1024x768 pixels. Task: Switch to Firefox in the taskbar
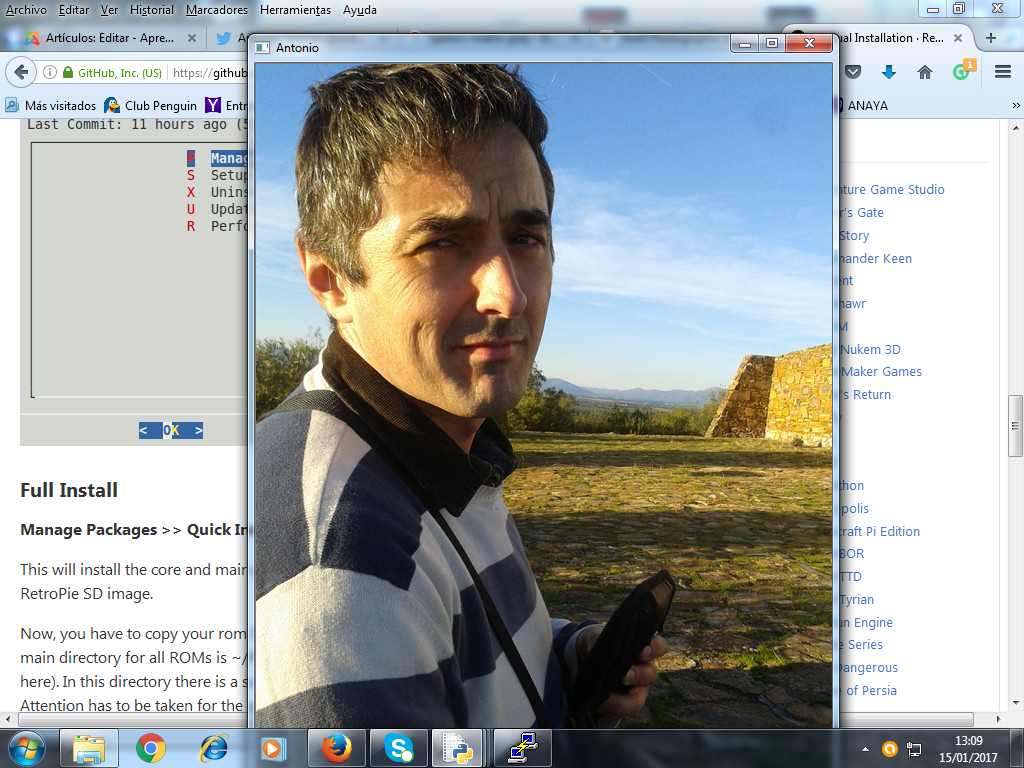click(336, 748)
